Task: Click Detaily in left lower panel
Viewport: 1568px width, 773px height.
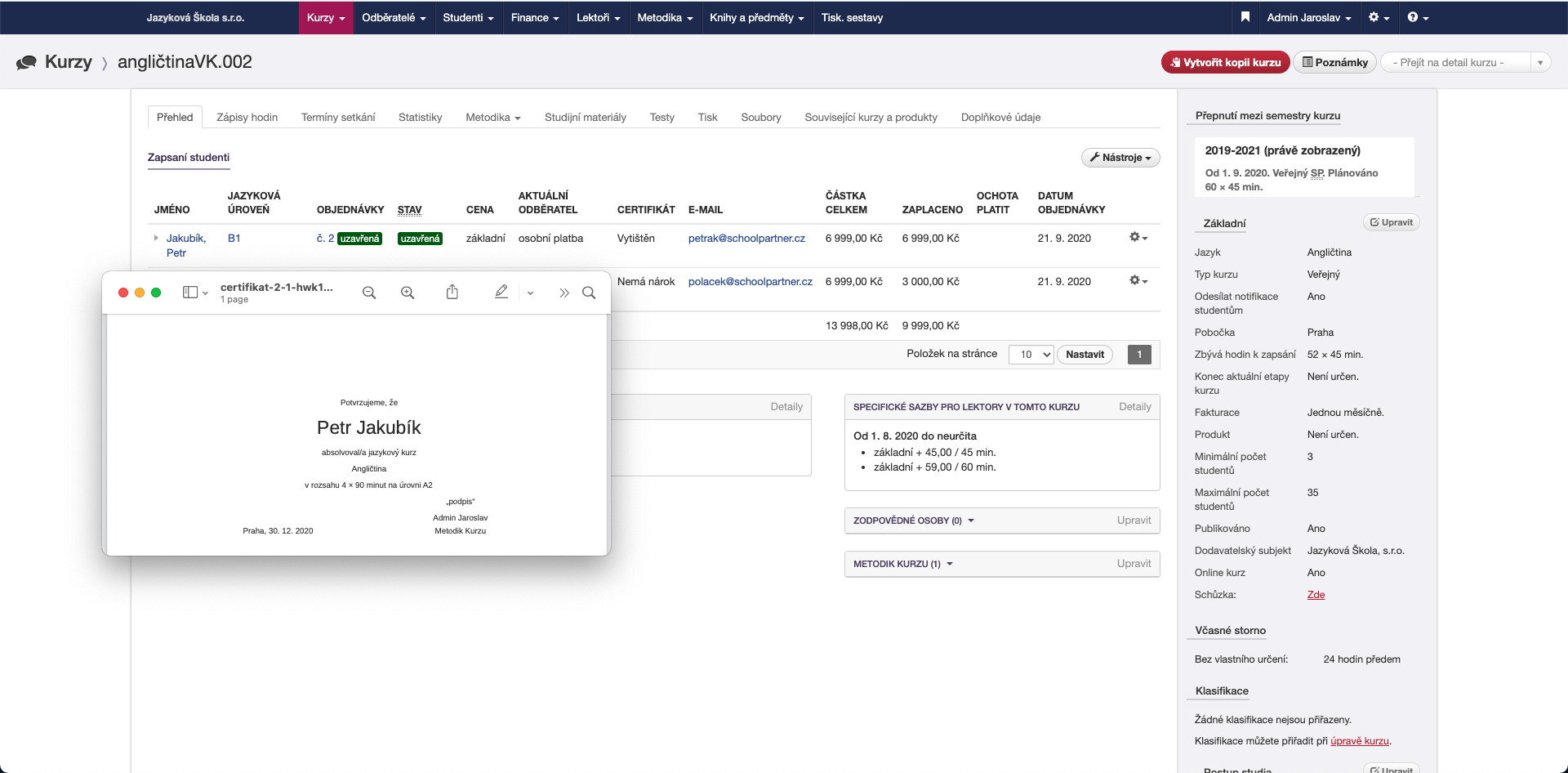Action: point(786,407)
